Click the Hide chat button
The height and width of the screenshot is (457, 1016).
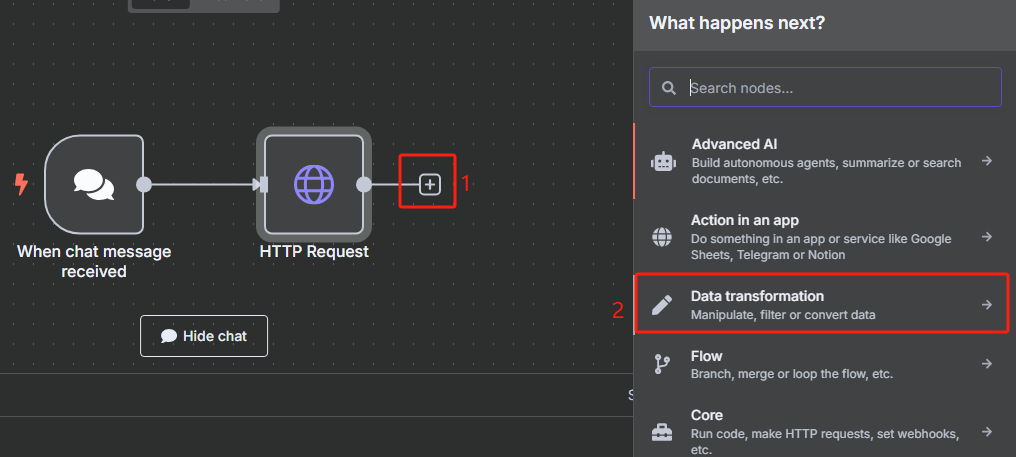point(204,336)
